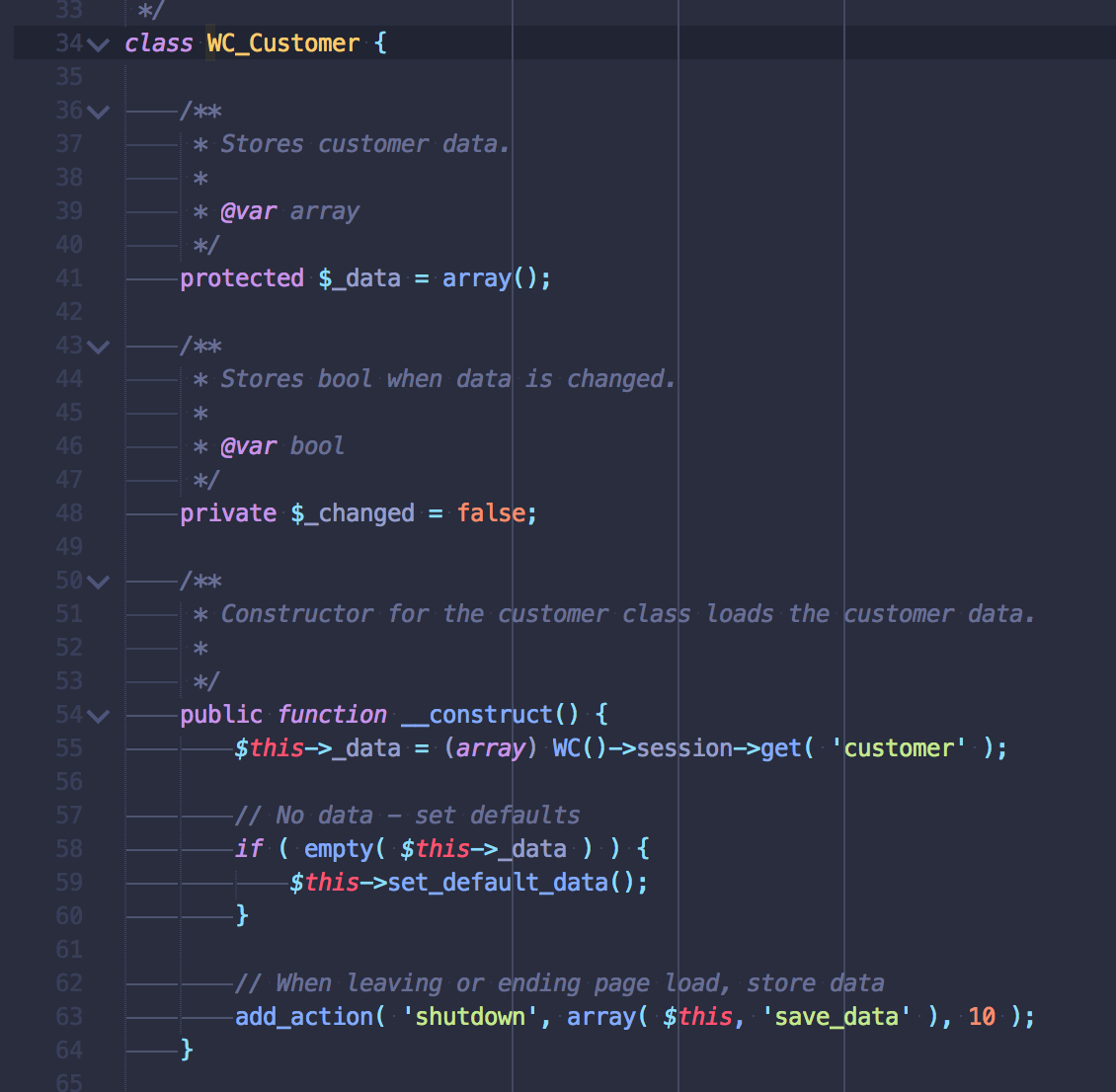The width and height of the screenshot is (1116, 1092).
Task: Click comment 'Stores bool when data is changed.'
Action: (448, 379)
